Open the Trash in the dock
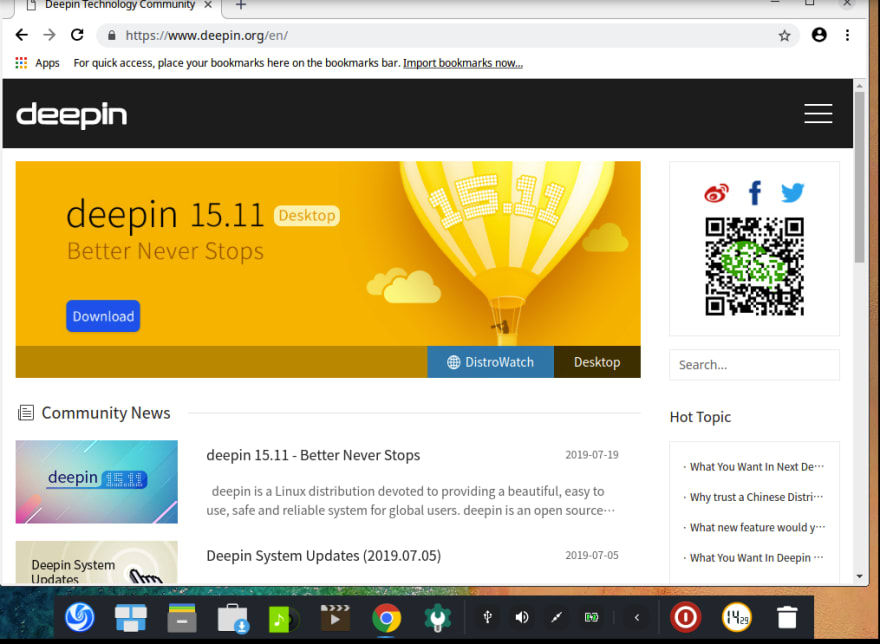Viewport: 880px width, 644px height. click(x=787, y=617)
